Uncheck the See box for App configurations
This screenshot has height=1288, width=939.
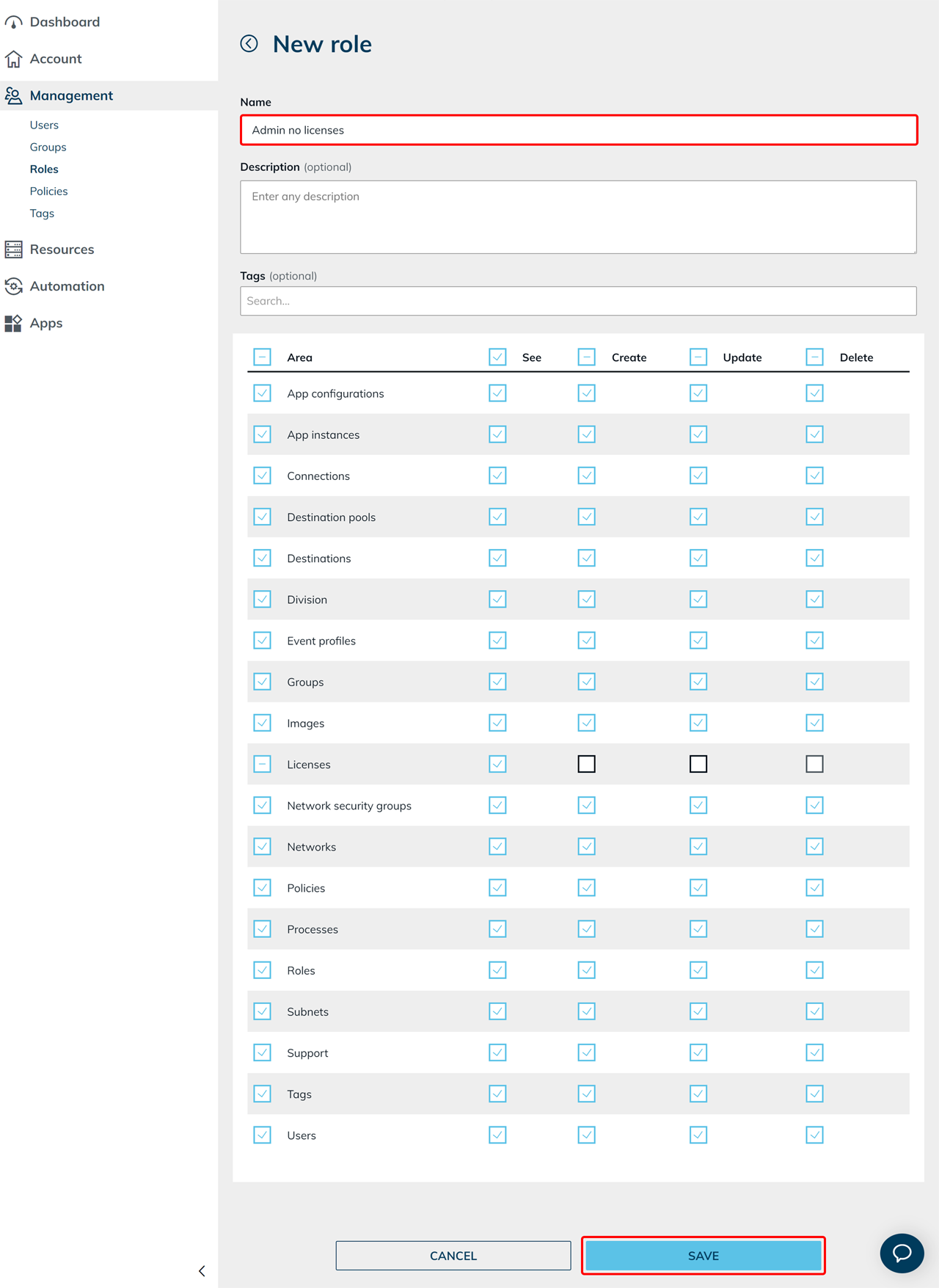[497, 393]
